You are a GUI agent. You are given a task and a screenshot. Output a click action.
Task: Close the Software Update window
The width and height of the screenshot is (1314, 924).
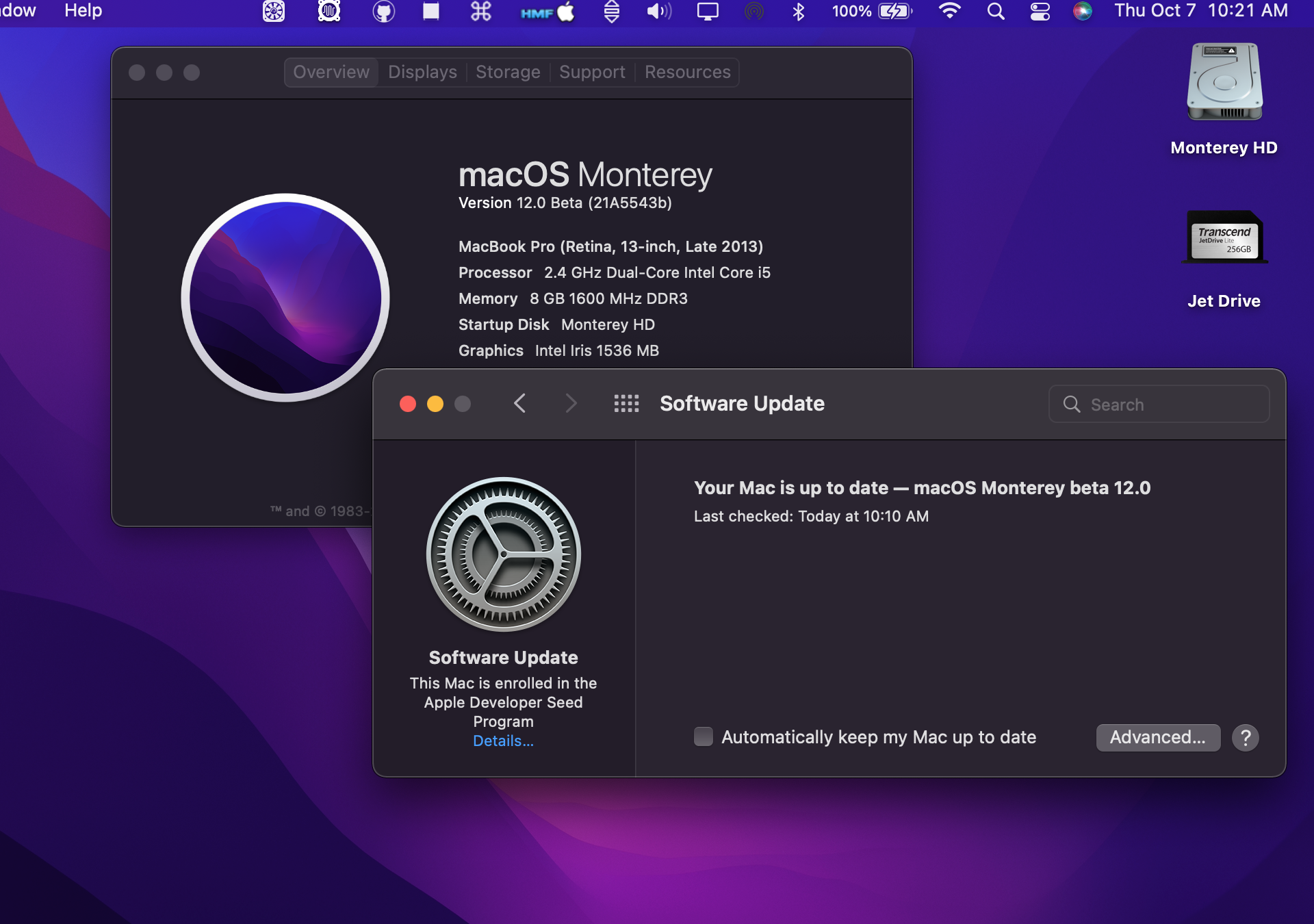click(x=408, y=404)
